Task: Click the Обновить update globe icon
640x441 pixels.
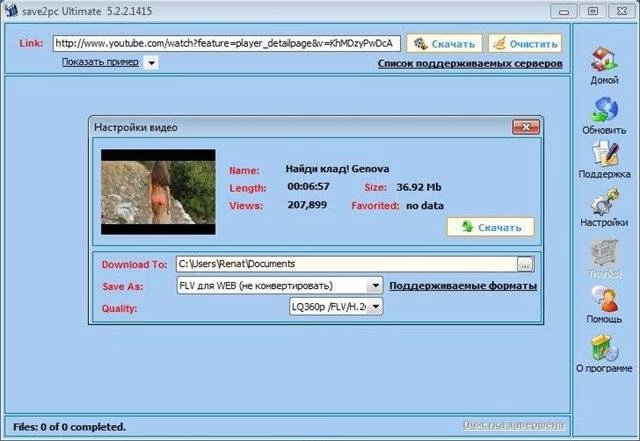Action: pyautogui.click(x=604, y=109)
